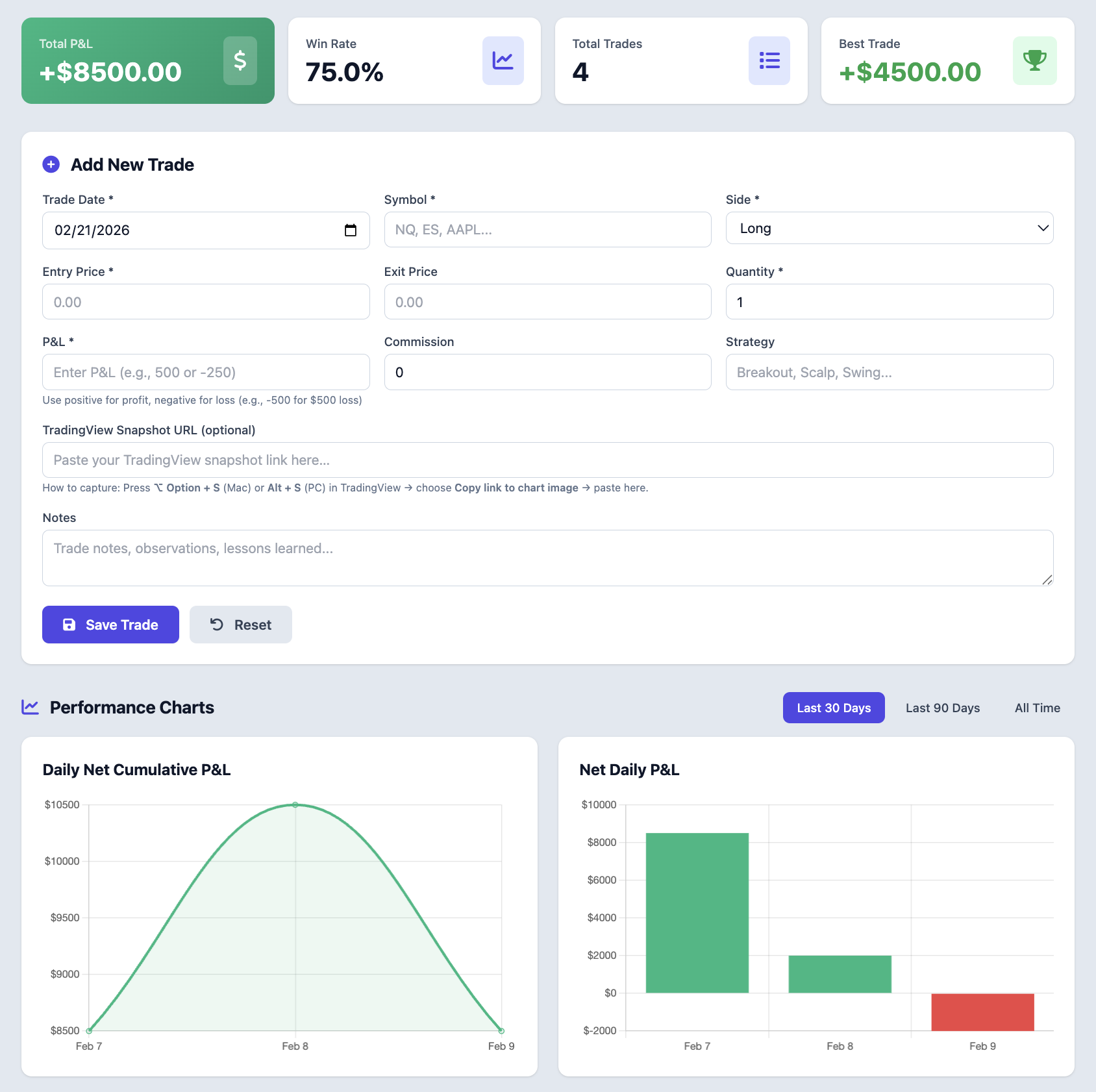Viewport: 1096px width, 1092px height.
Task: Select the All Time performance tab
Action: click(x=1036, y=708)
